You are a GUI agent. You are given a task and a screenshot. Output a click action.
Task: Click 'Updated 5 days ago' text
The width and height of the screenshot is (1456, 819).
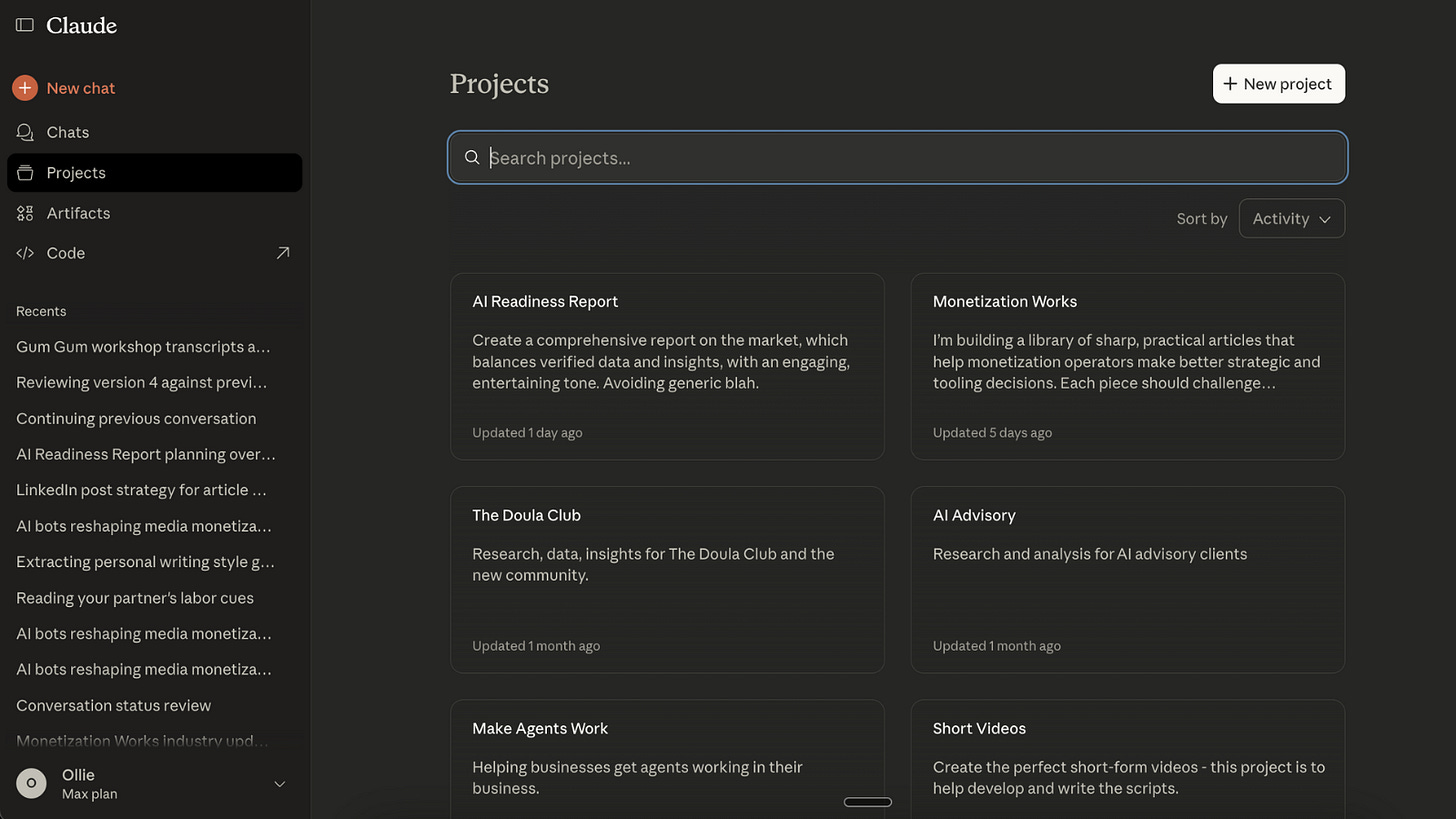click(992, 432)
